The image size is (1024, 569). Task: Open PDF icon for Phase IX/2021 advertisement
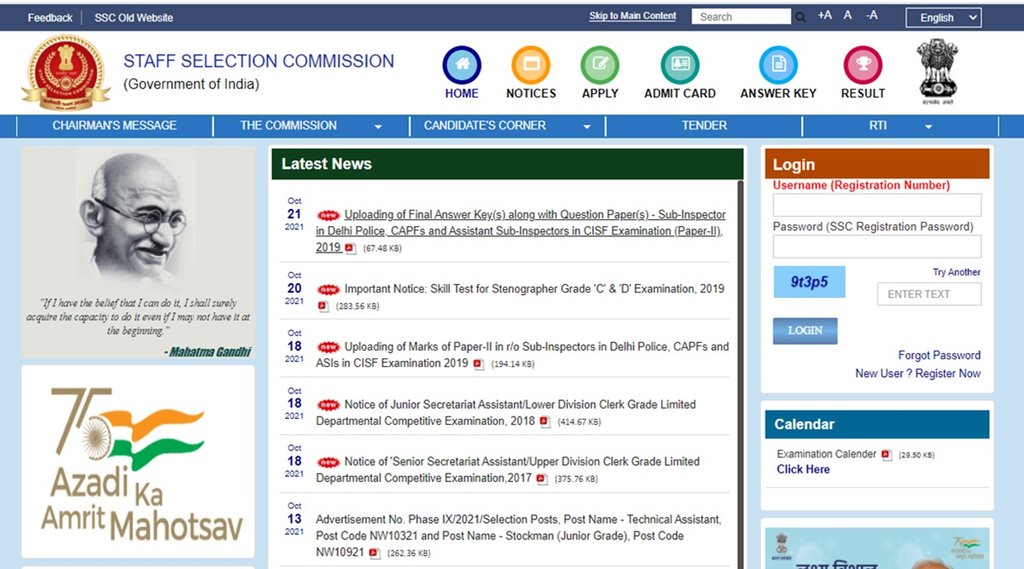(x=374, y=553)
